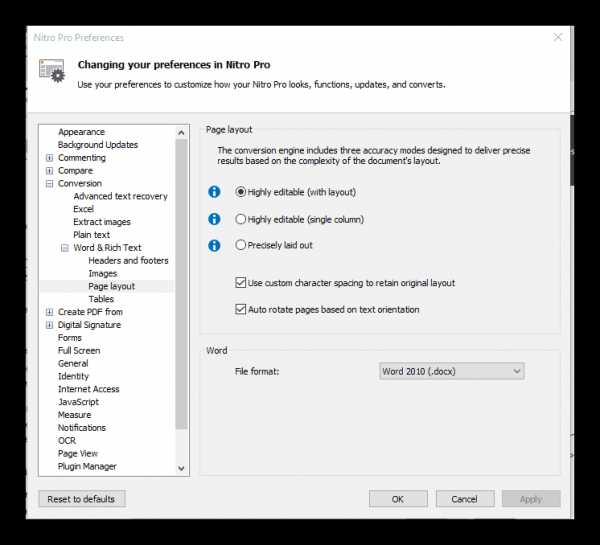The width and height of the screenshot is (600, 545).
Task: Expand the Create PDF from node
Action: coord(49,312)
